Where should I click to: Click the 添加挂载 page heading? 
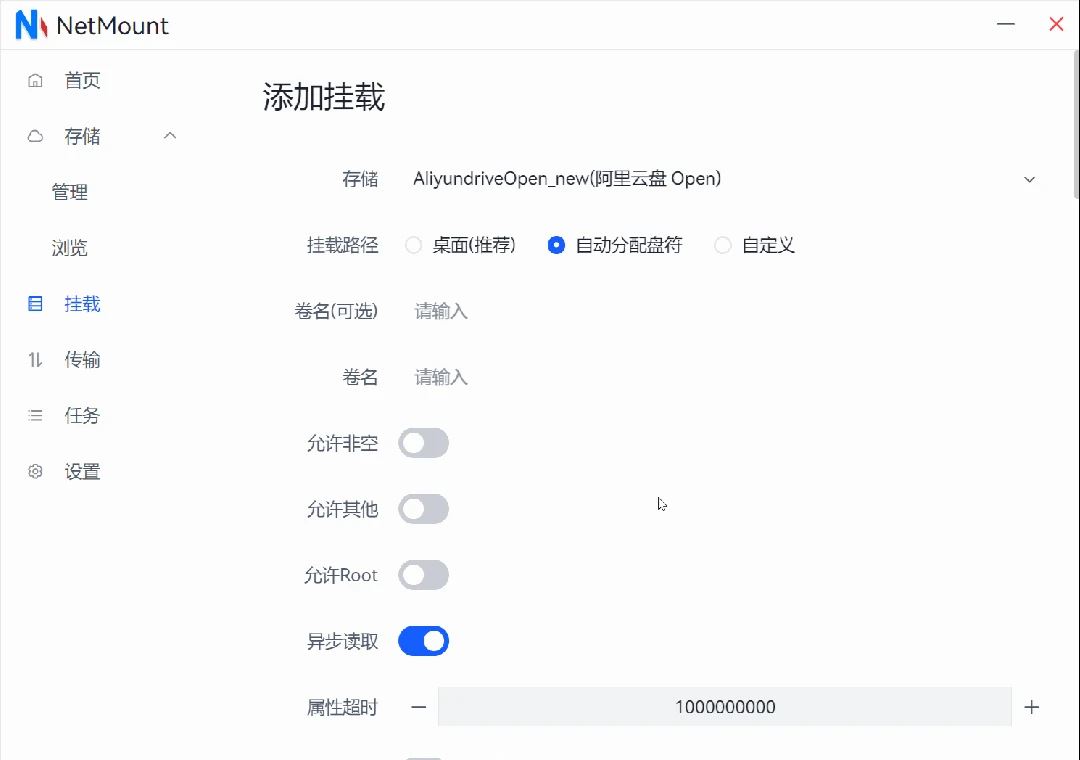tap(324, 96)
